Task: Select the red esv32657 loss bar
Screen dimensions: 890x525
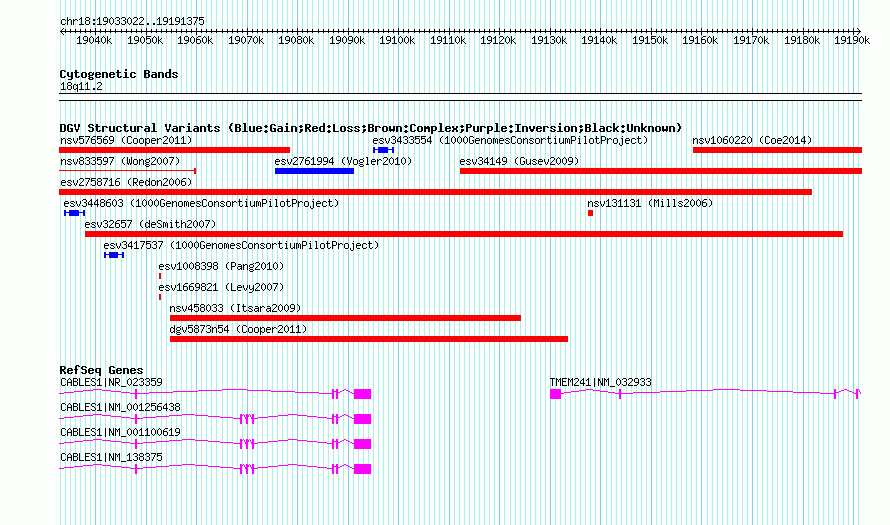Action: pyautogui.click(x=464, y=234)
